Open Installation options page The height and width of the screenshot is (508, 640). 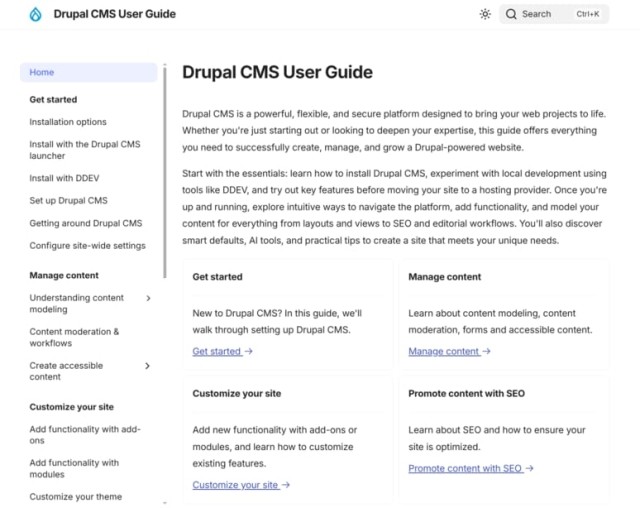(68, 122)
